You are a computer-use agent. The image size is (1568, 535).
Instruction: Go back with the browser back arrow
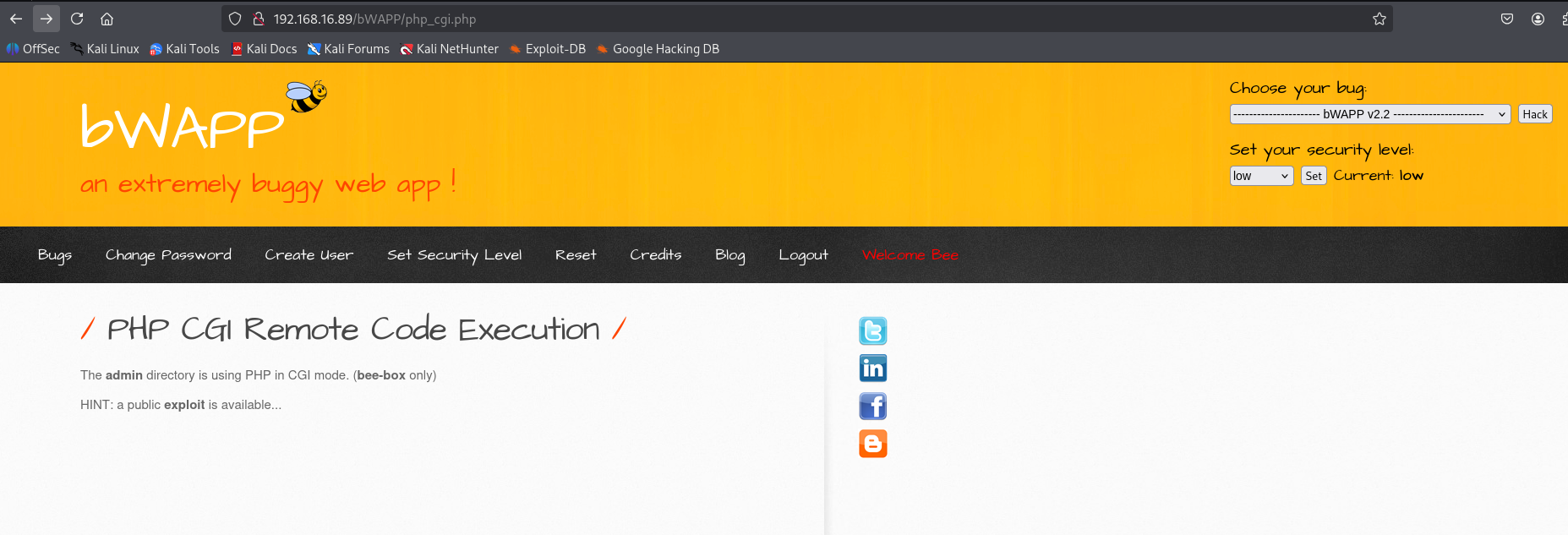[16, 19]
